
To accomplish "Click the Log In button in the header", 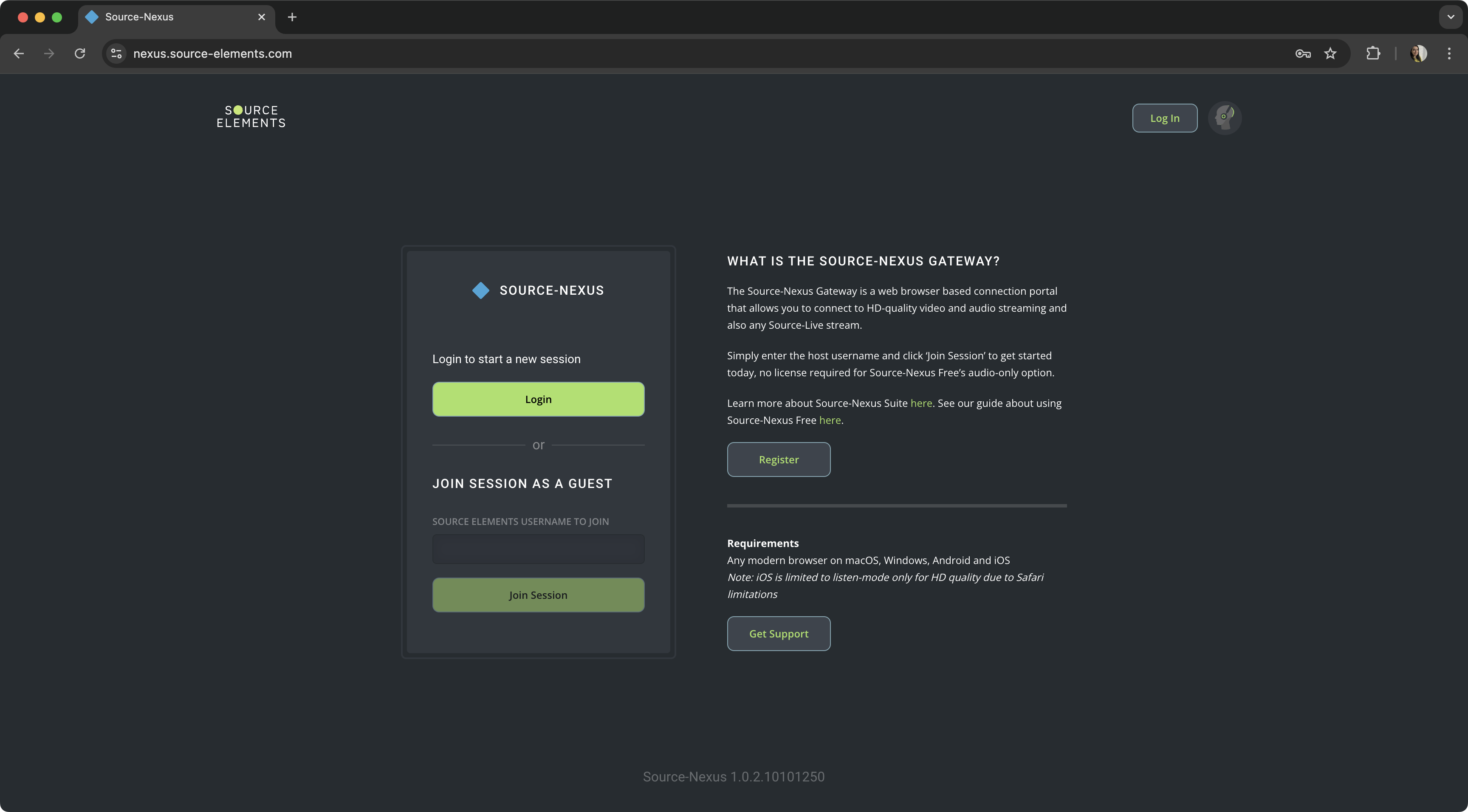I will (x=1164, y=118).
